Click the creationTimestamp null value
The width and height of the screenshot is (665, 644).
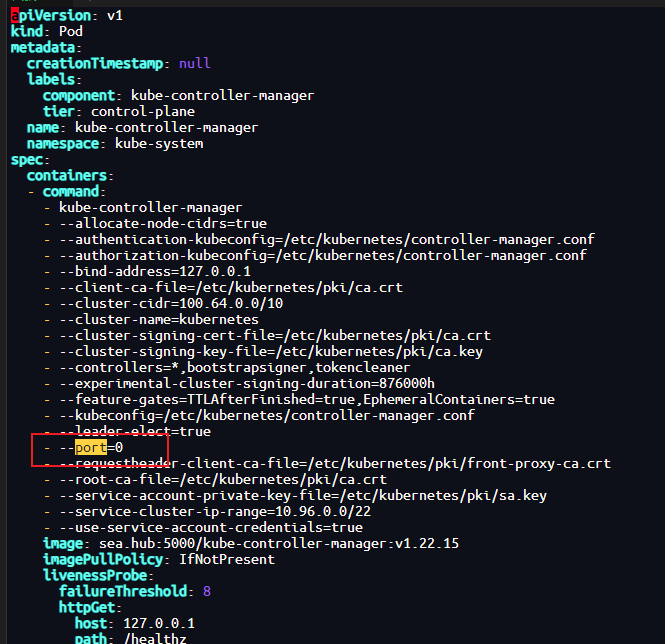[x=194, y=63]
